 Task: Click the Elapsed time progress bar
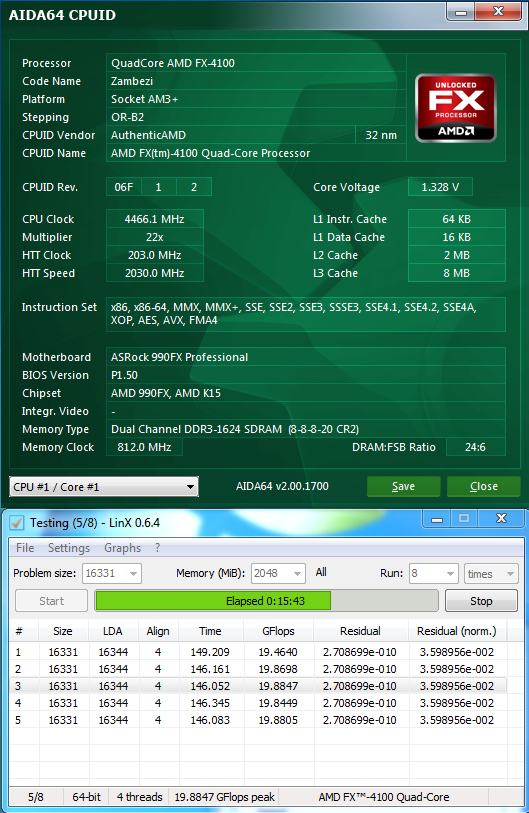[266, 601]
